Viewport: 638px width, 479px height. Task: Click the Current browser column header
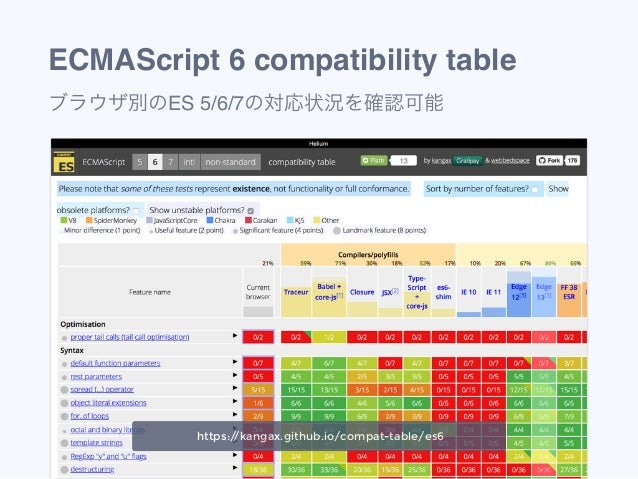click(258, 292)
